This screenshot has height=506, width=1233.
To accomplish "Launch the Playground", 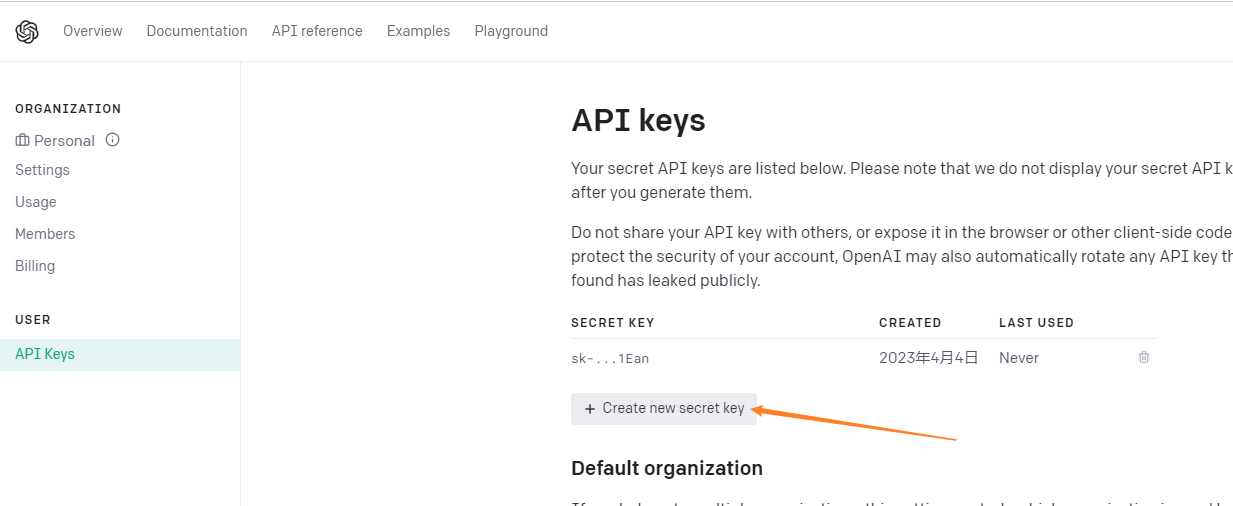I will [511, 31].
